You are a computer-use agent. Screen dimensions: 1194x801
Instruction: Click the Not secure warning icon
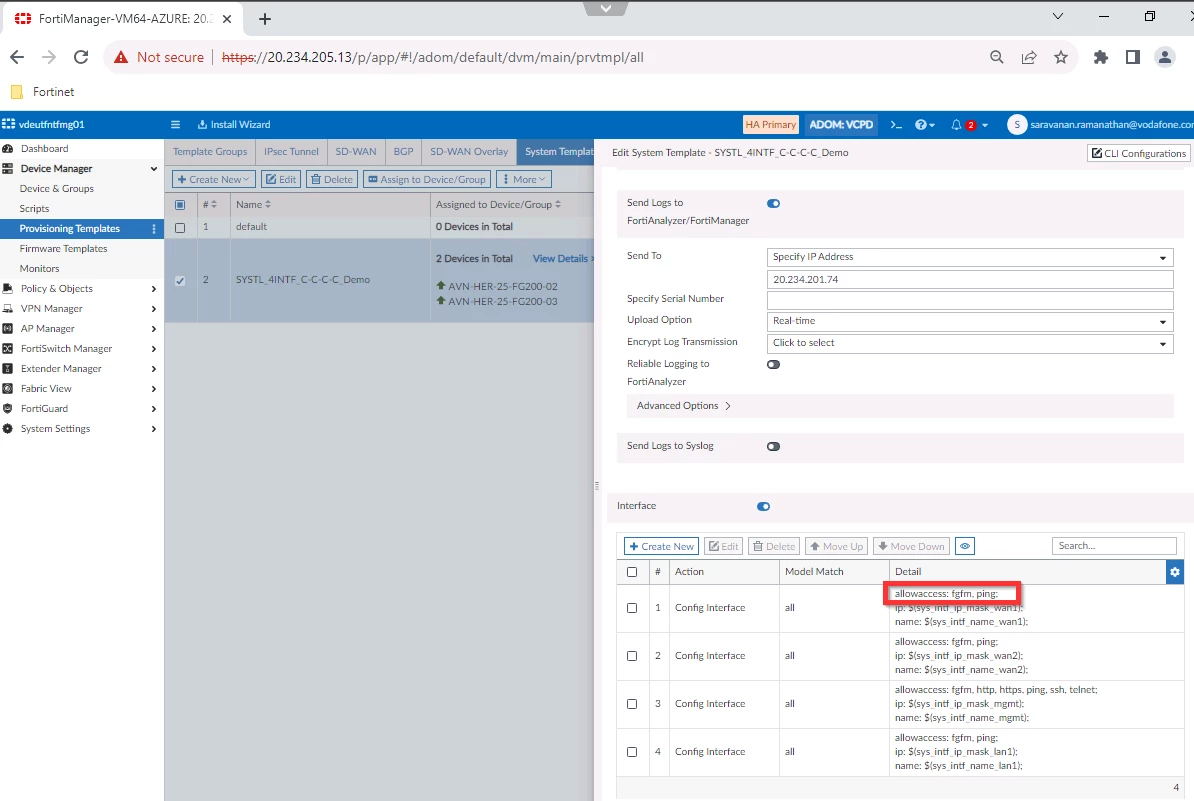[x=120, y=57]
